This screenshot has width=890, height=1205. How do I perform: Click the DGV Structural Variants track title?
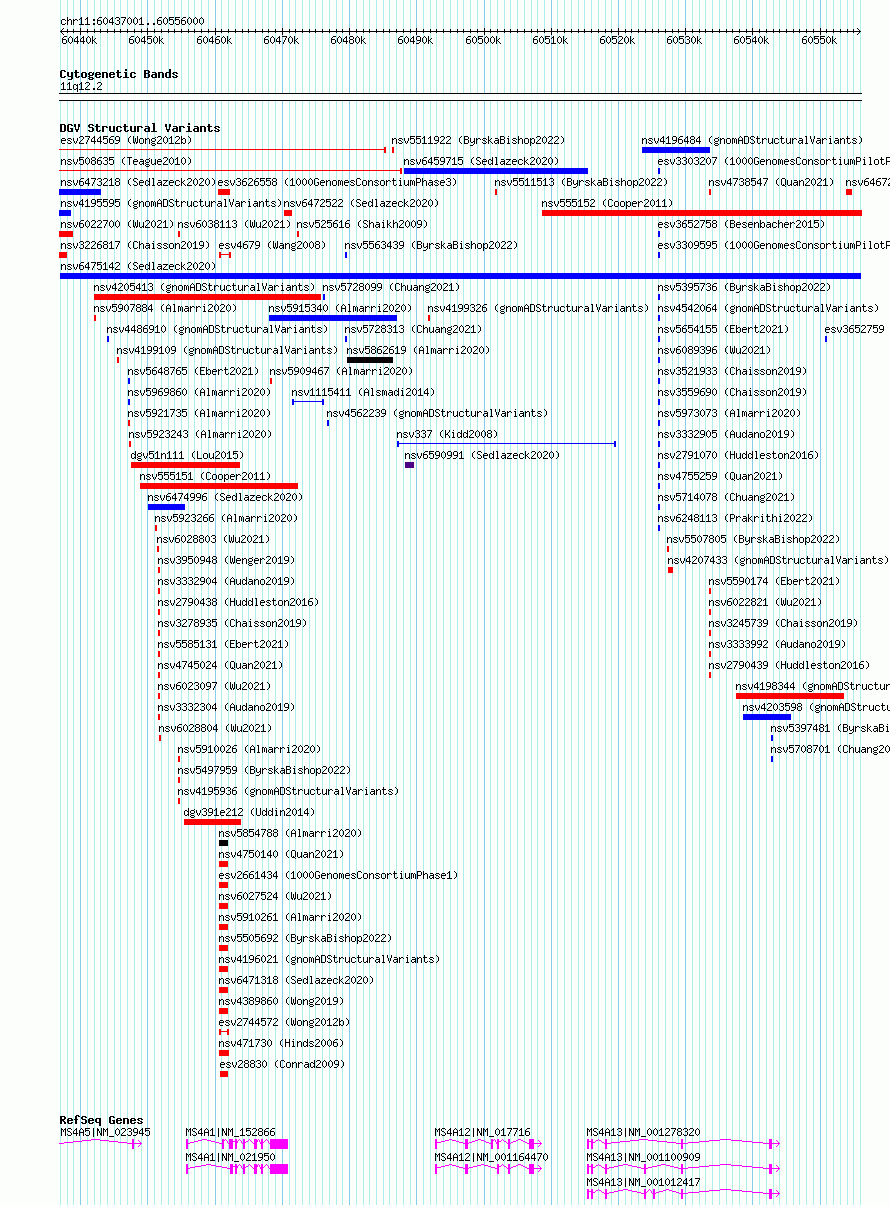tap(140, 128)
